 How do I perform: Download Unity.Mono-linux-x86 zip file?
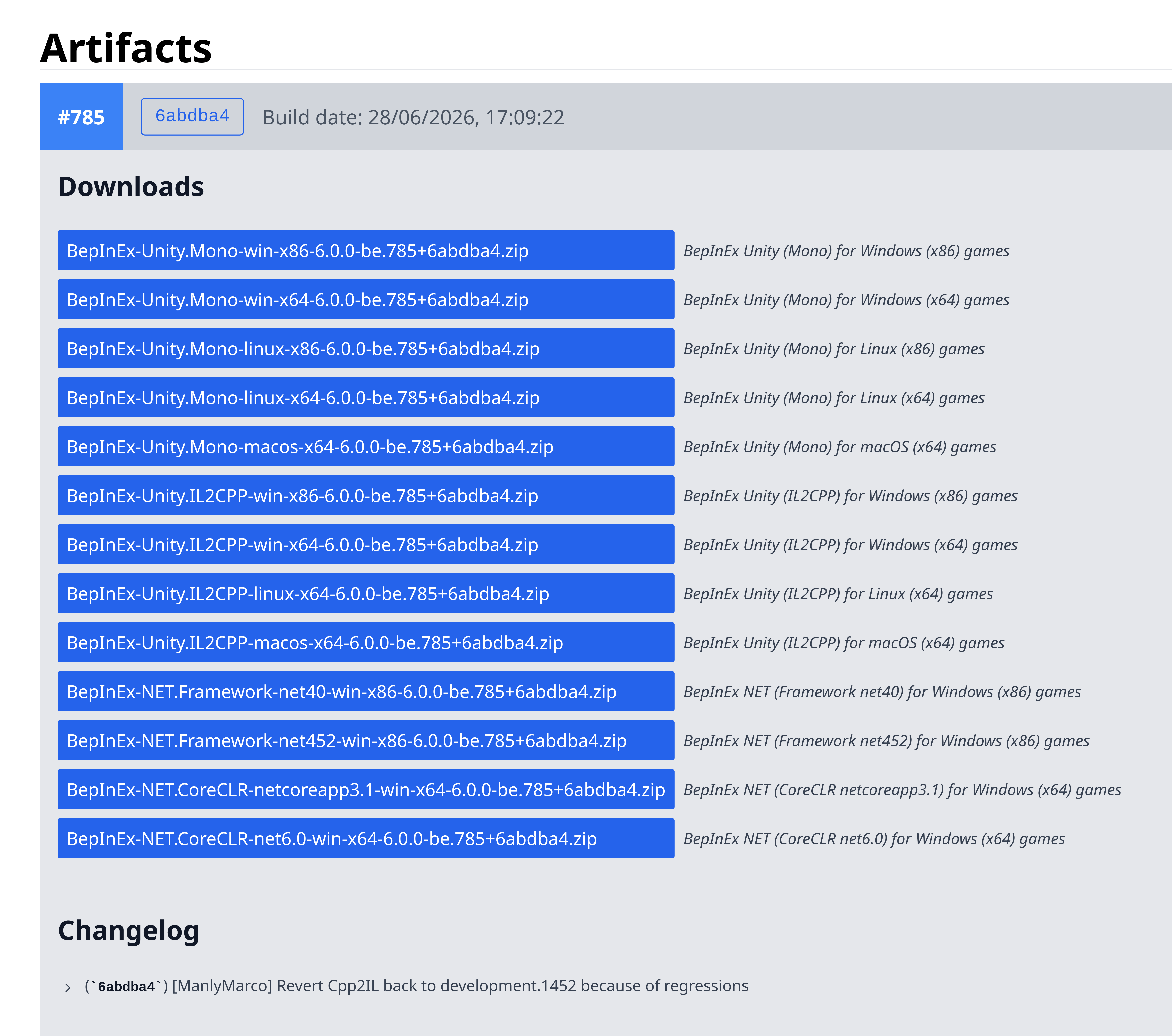pos(366,349)
